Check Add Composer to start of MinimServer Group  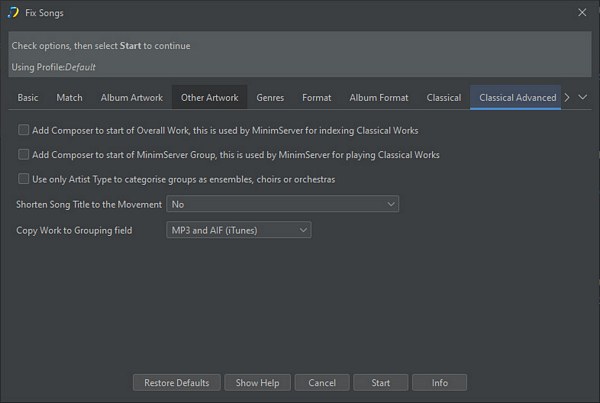[24, 155]
